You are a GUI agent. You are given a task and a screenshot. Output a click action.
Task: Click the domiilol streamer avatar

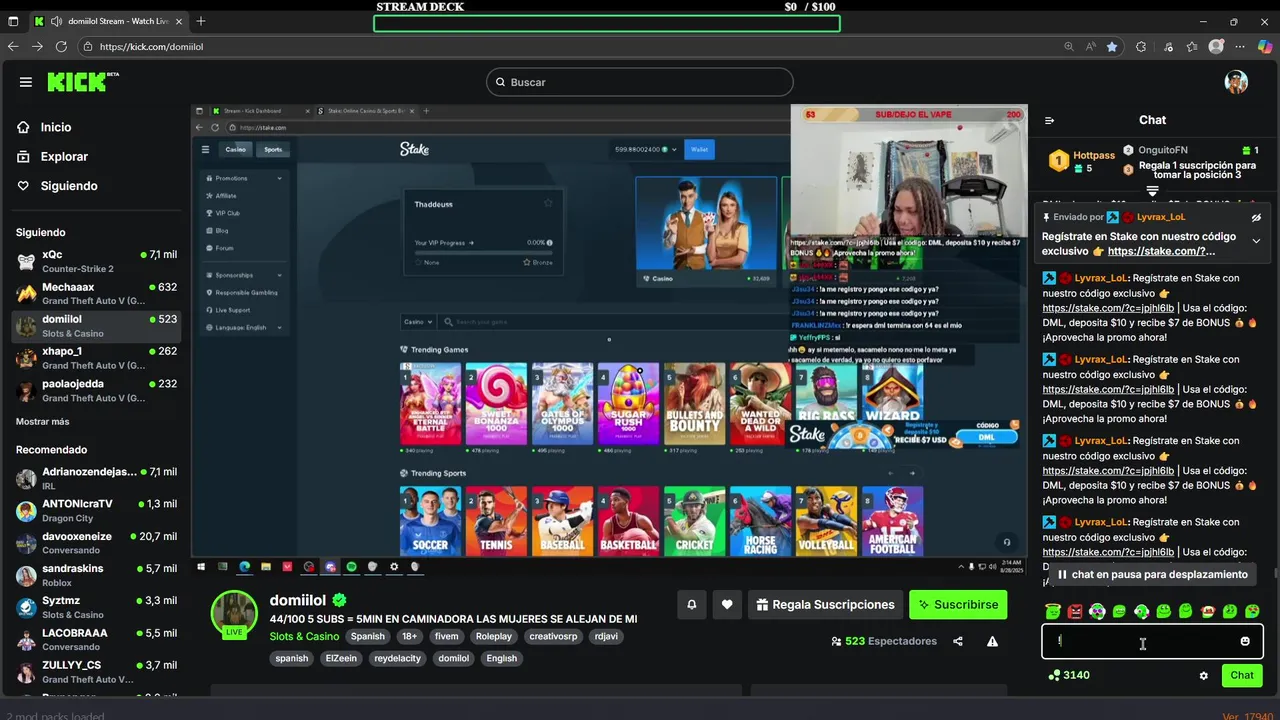click(235, 613)
